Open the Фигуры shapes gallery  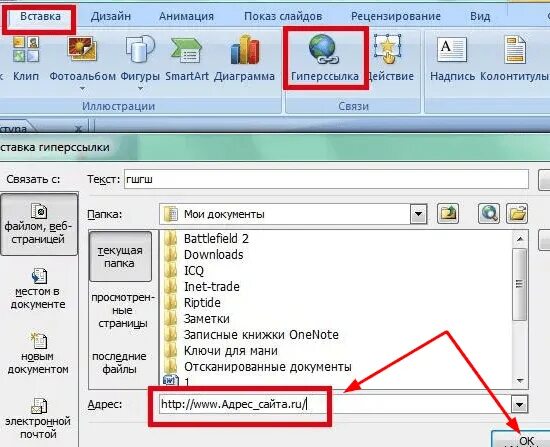tap(140, 59)
